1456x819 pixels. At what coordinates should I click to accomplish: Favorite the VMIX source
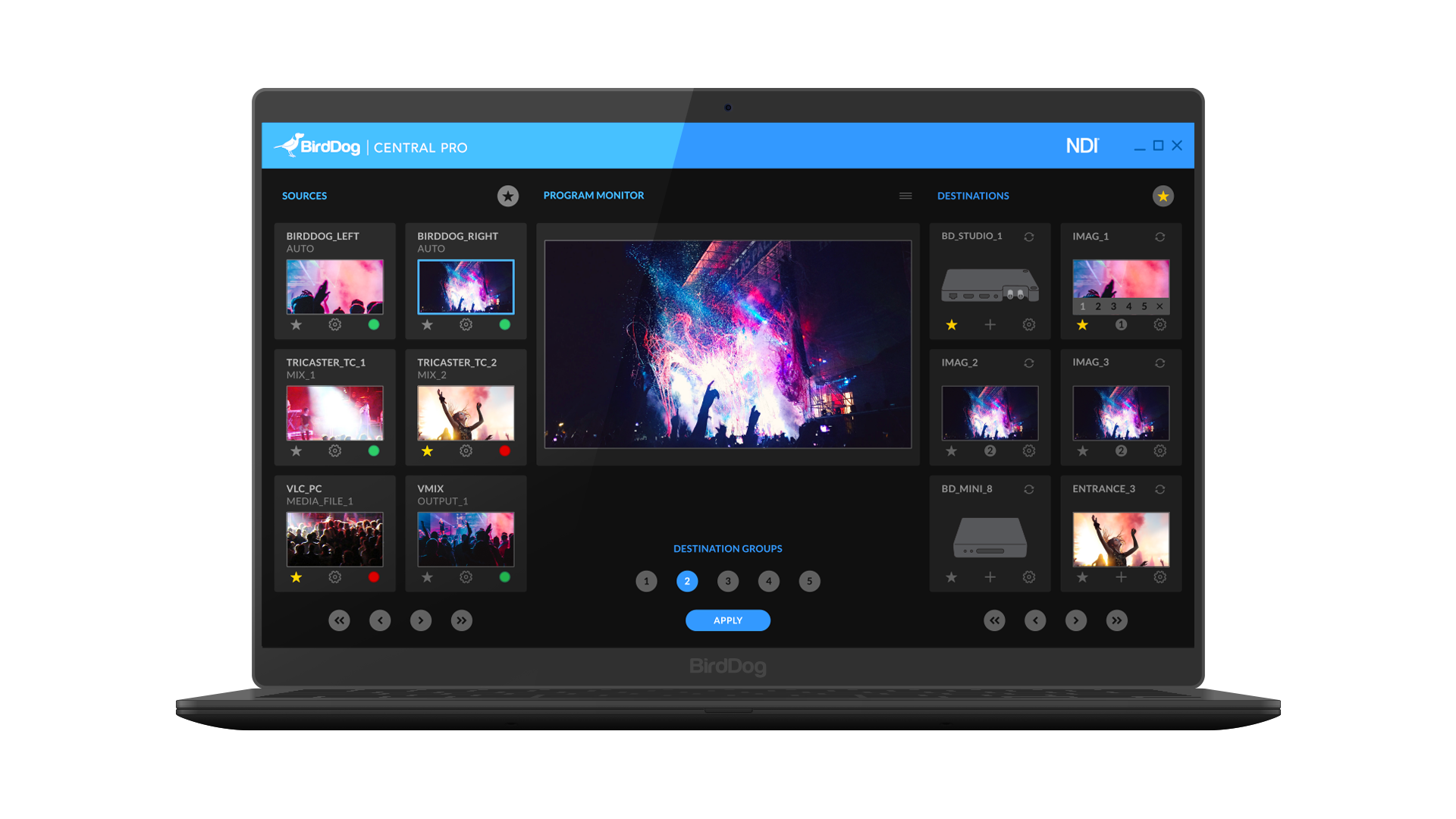(428, 577)
